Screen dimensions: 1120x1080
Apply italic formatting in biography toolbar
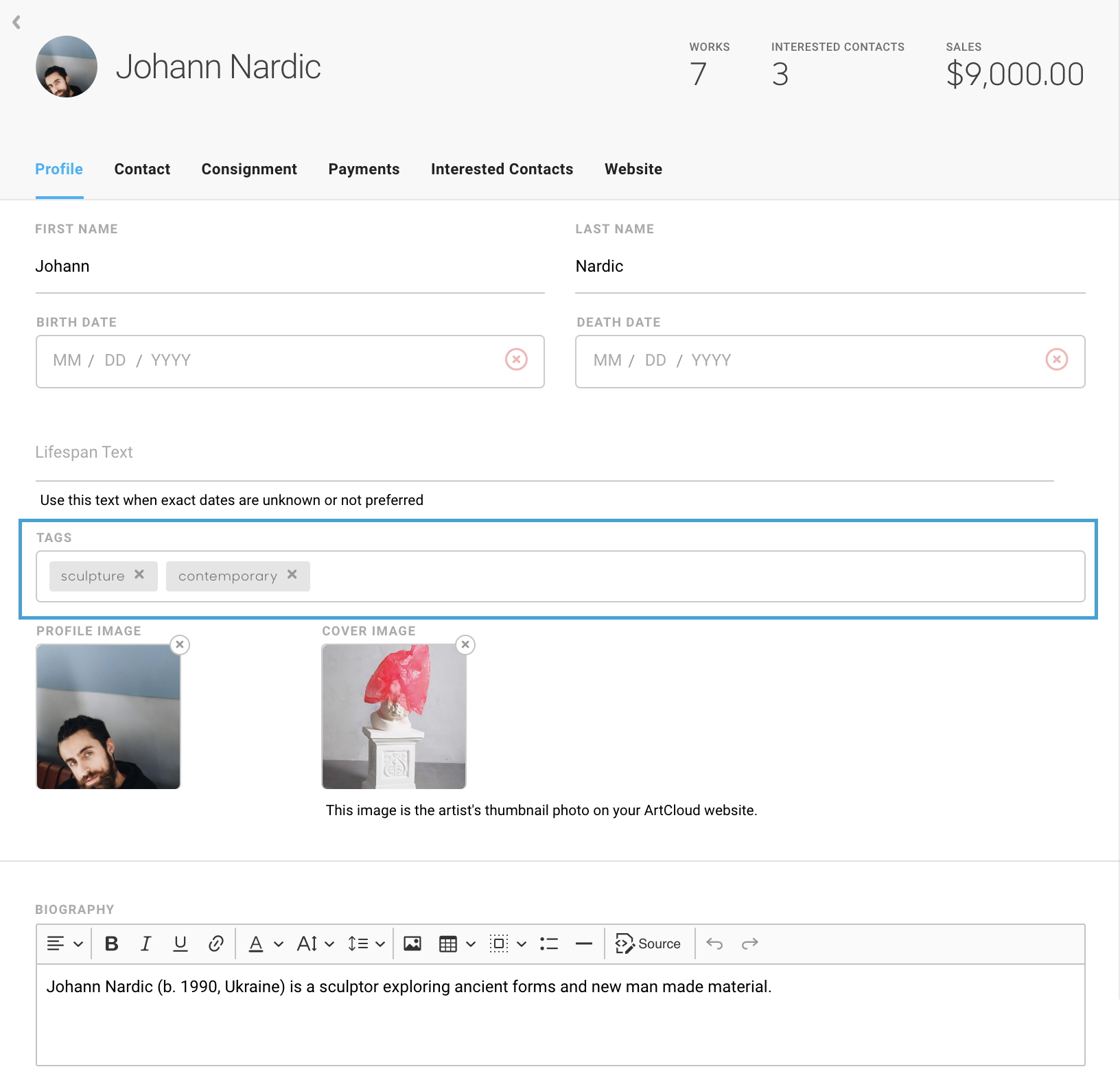145,944
